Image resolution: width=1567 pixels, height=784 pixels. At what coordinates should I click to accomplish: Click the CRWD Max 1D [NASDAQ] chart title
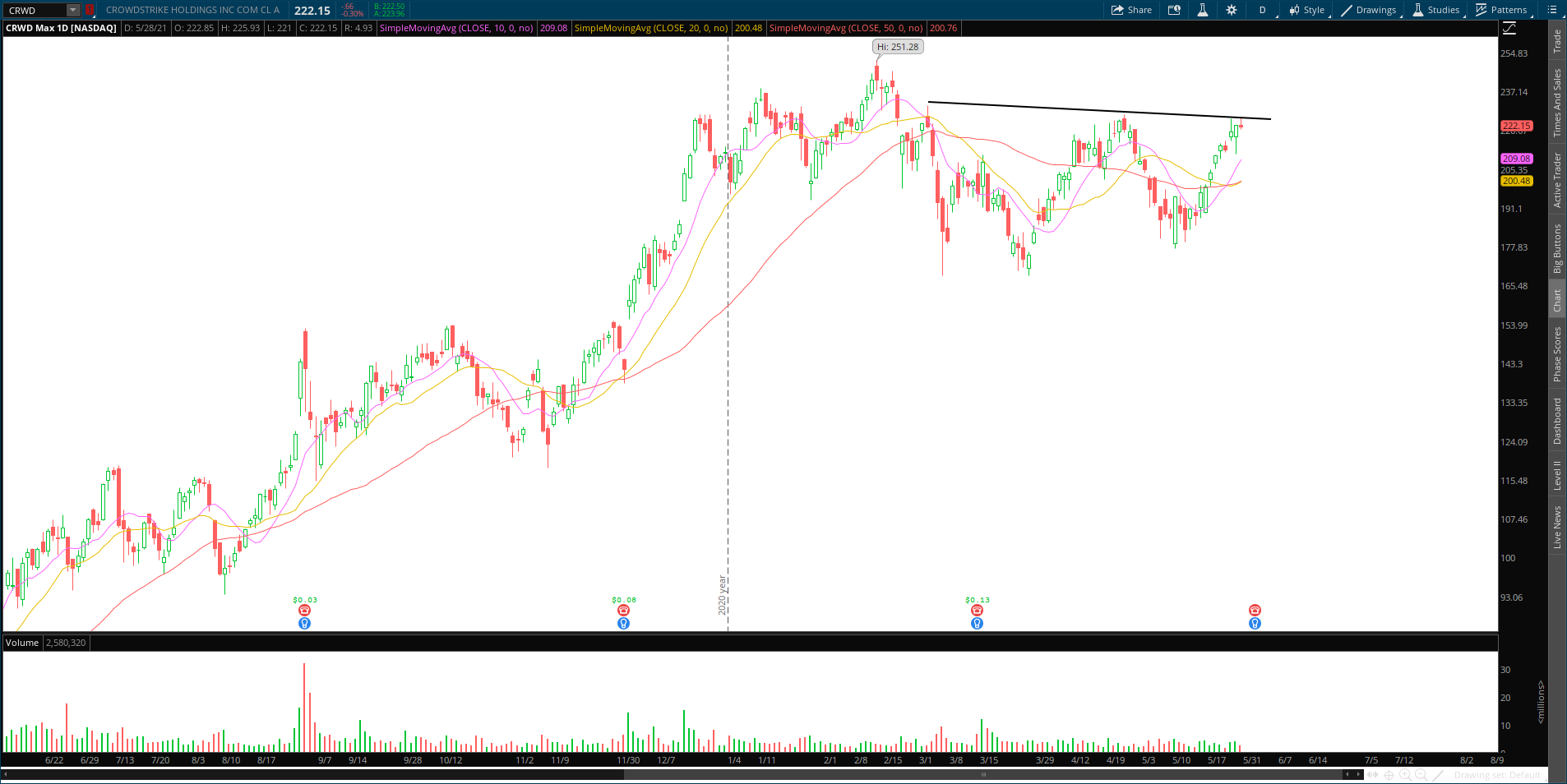point(62,28)
